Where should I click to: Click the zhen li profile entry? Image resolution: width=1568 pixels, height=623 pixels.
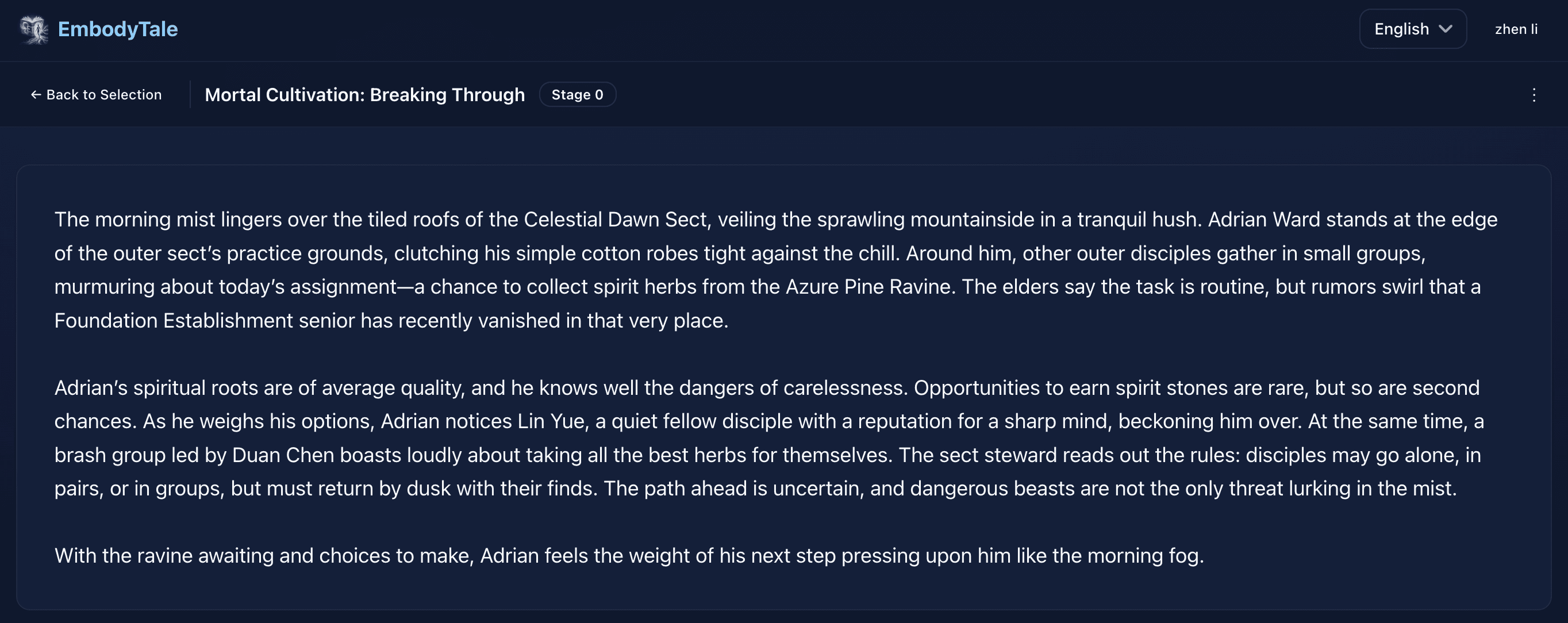pos(1516,29)
